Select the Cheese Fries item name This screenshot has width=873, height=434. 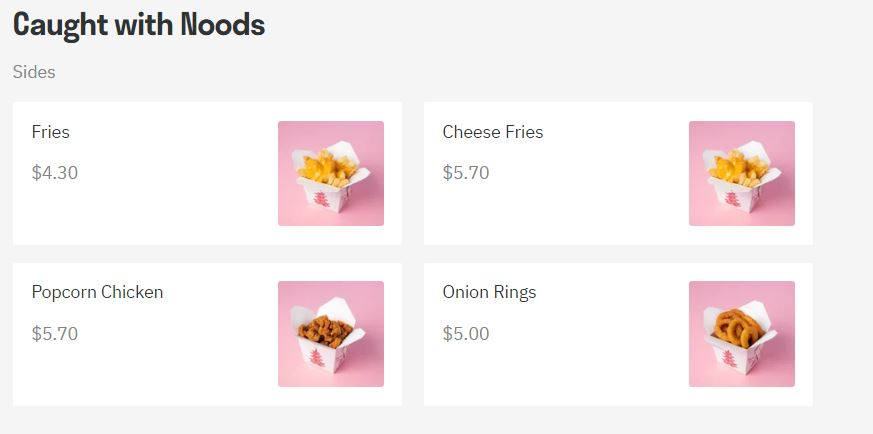pyautogui.click(x=493, y=132)
